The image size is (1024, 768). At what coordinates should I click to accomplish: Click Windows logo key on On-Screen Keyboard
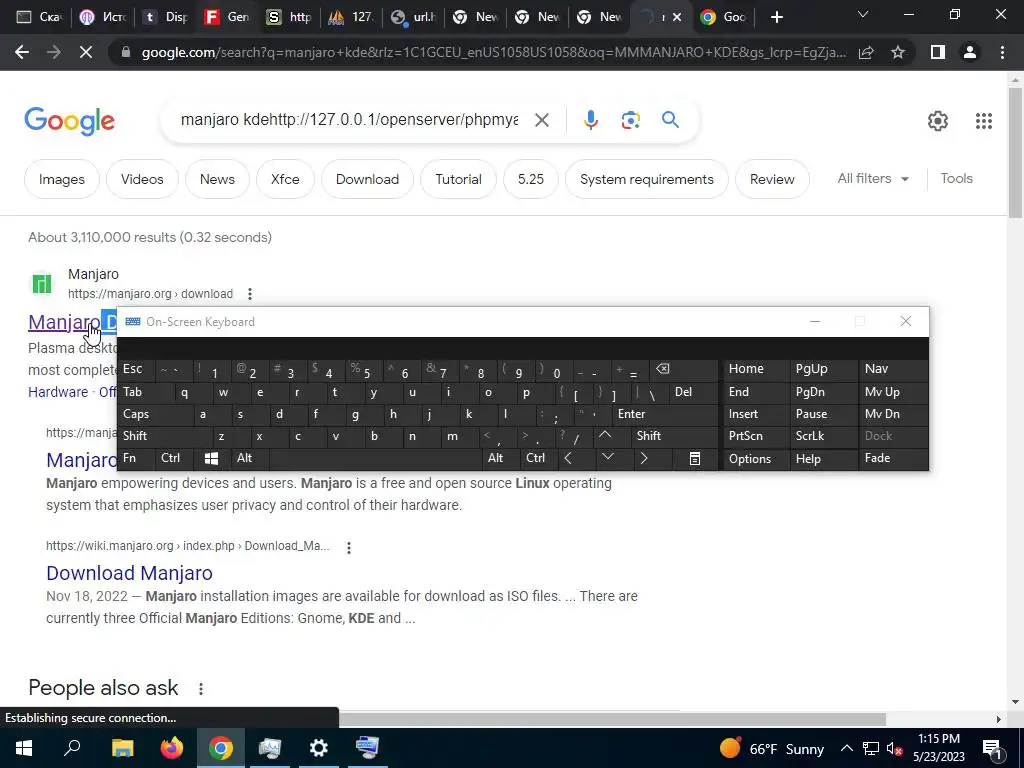(x=212, y=458)
